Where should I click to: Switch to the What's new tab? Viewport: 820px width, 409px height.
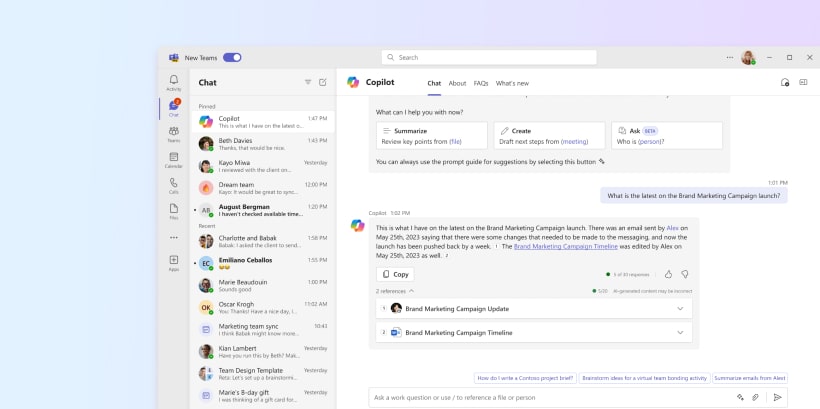(512, 83)
